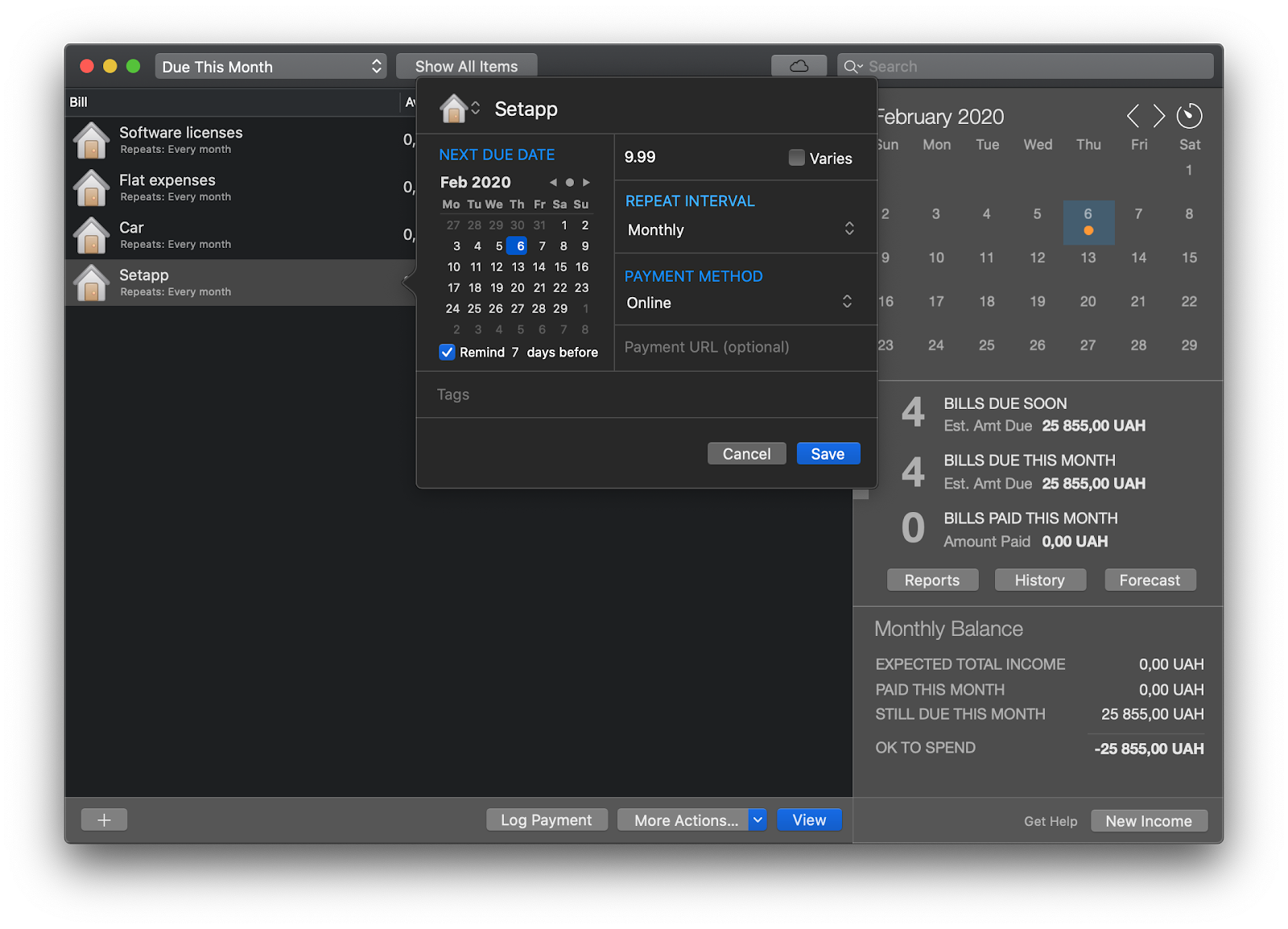
Task: Click the today dot in mini calendar
Action: (x=570, y=183)
